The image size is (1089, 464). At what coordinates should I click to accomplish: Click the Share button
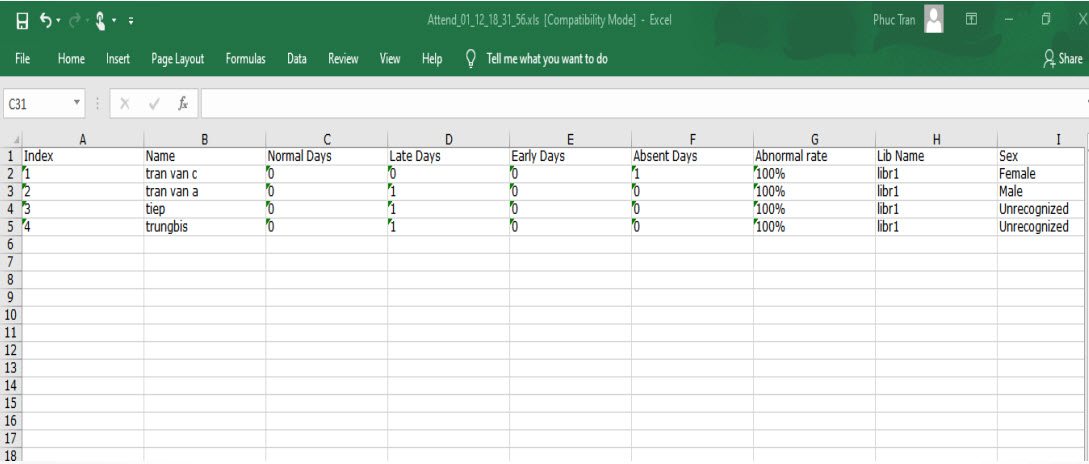[x=1062, y=59]
